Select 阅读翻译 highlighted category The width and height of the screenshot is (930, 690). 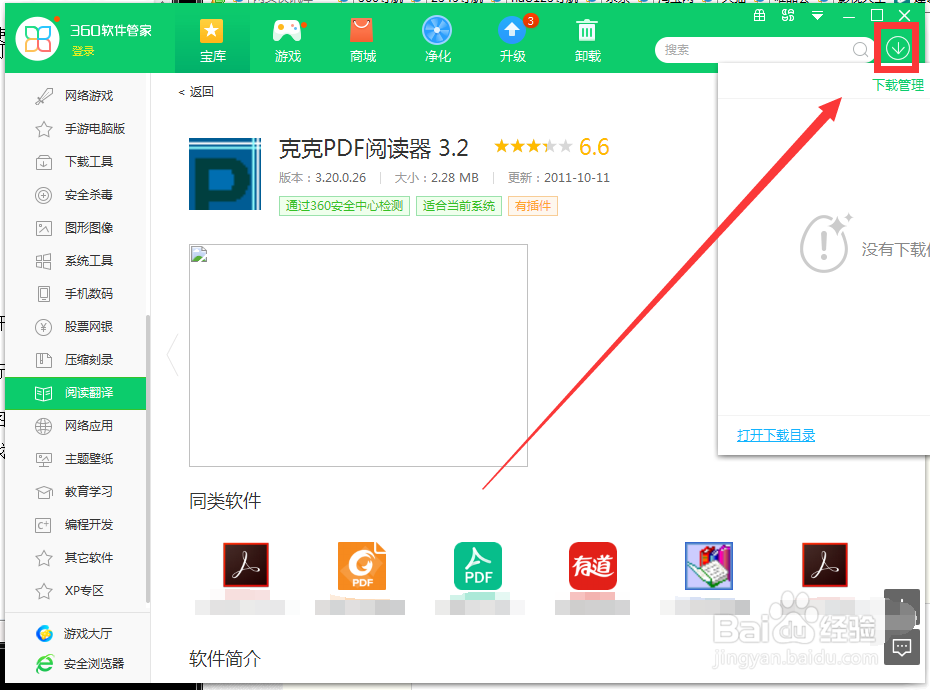[75, 393]
